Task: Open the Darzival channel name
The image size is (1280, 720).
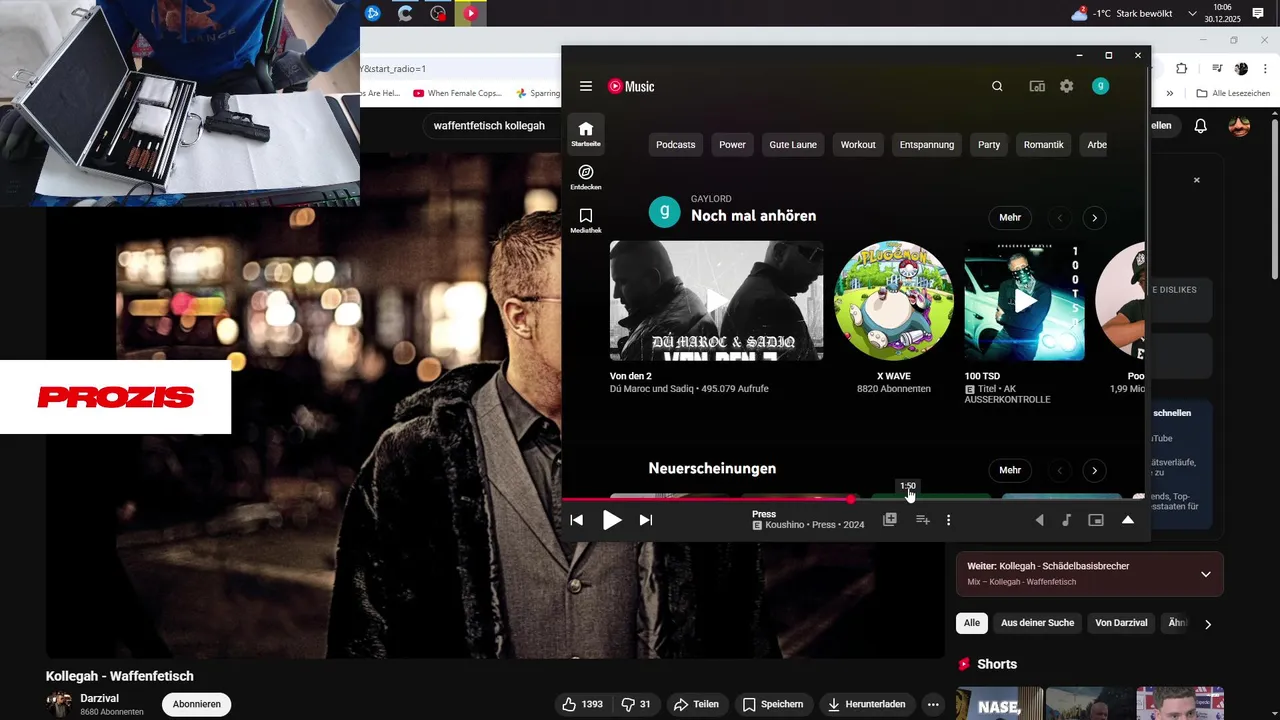Action: (x=100, y=698)
